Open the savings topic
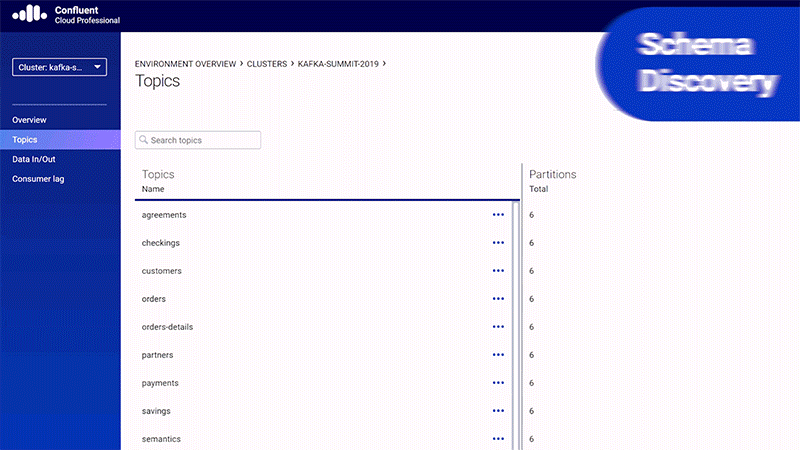This screenshot has width=800, height=450. pos(156,411)
